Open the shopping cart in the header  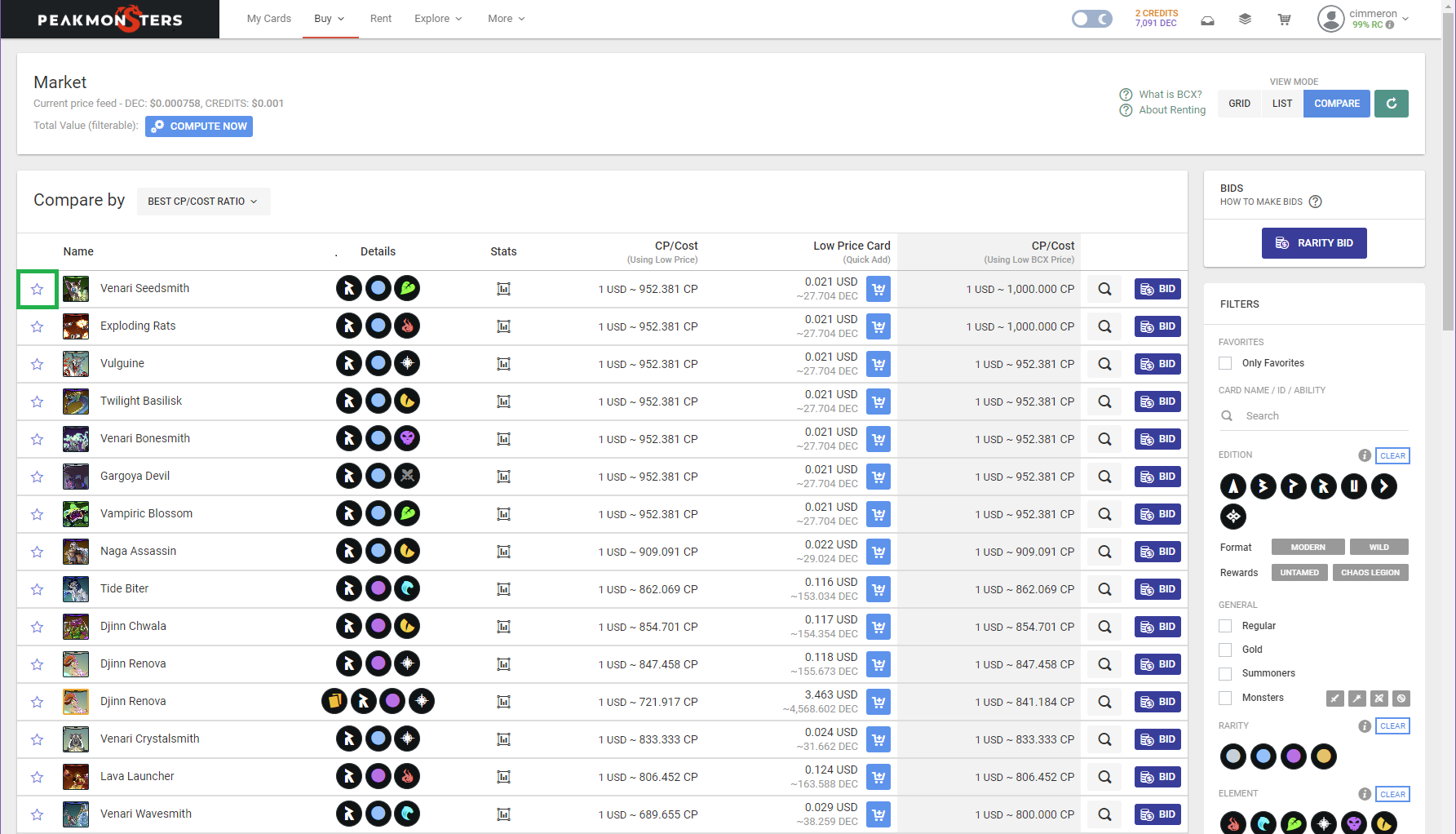(1284, 20)
